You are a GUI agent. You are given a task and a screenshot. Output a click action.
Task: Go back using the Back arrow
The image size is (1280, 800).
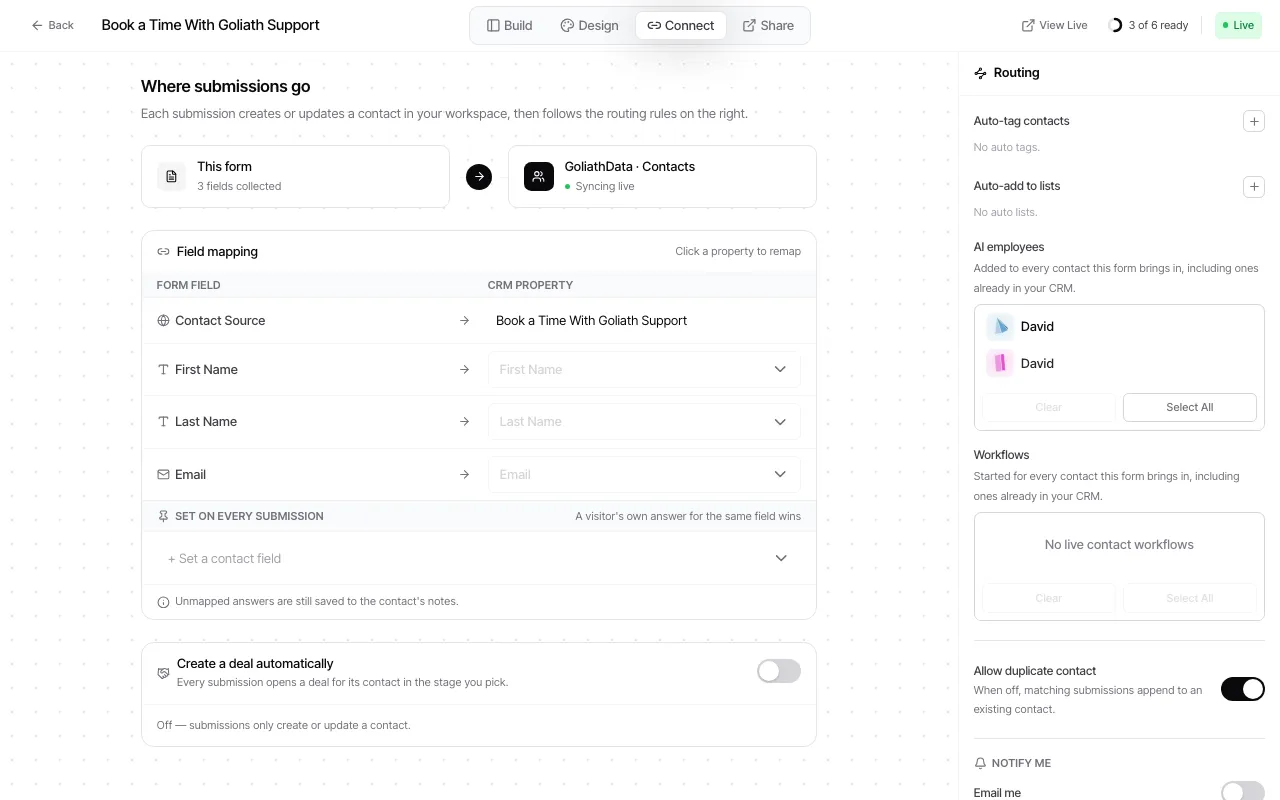click(52, 25)
